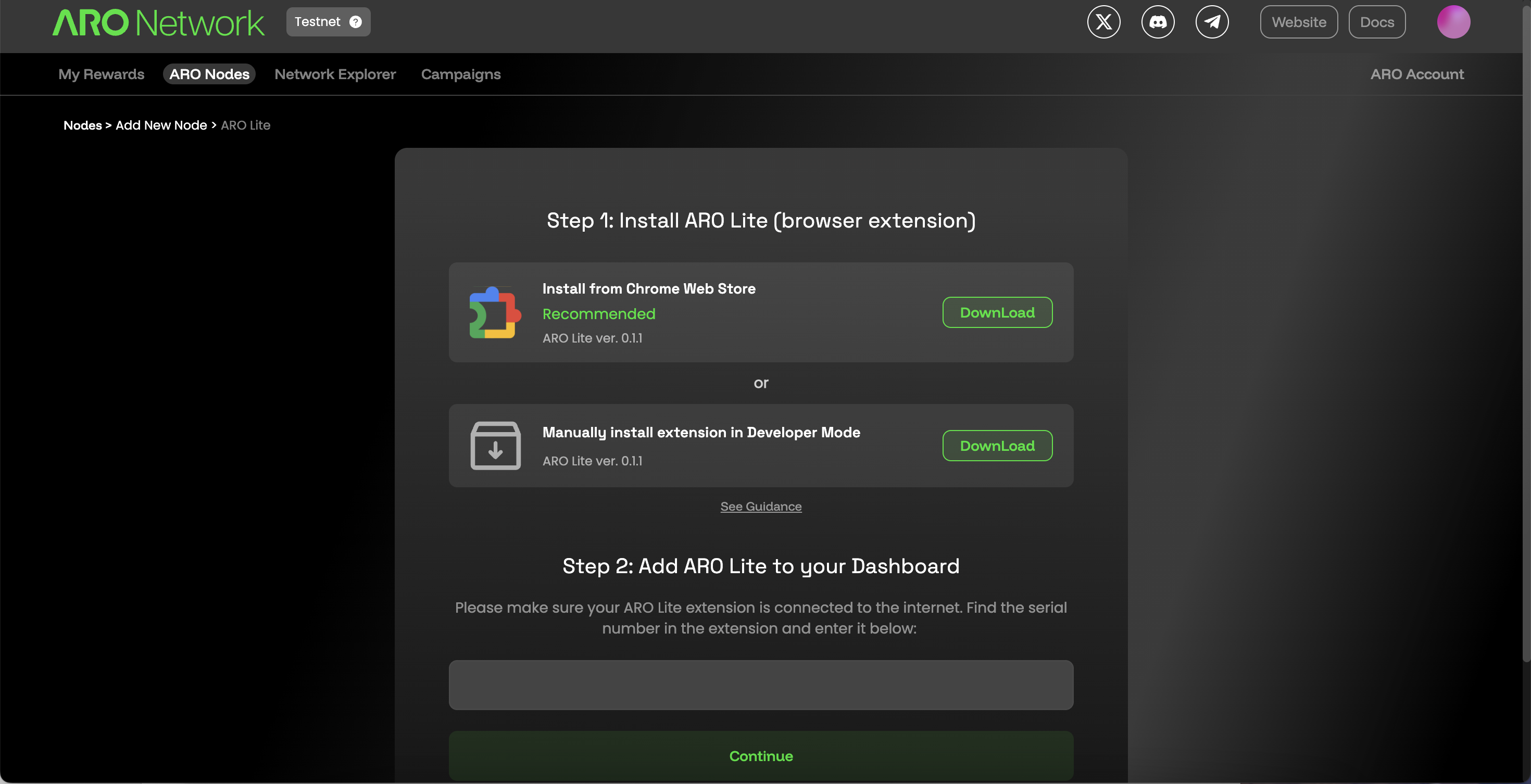This screenshot has width=1531, height=784.
Task: Switch to the Network Explorer tab
Action: (x=335, y=74)
